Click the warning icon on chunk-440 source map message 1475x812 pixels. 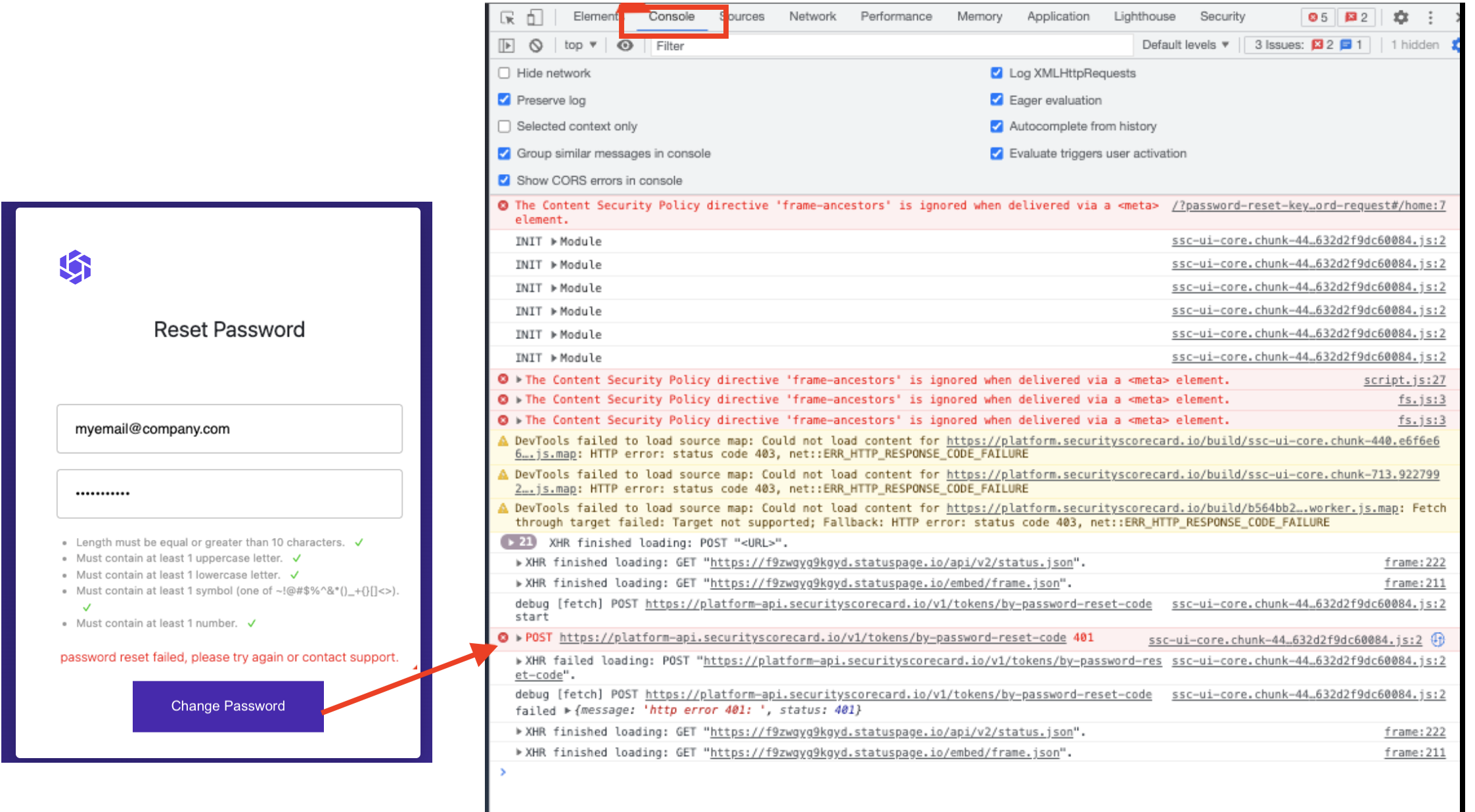point(503,440)
